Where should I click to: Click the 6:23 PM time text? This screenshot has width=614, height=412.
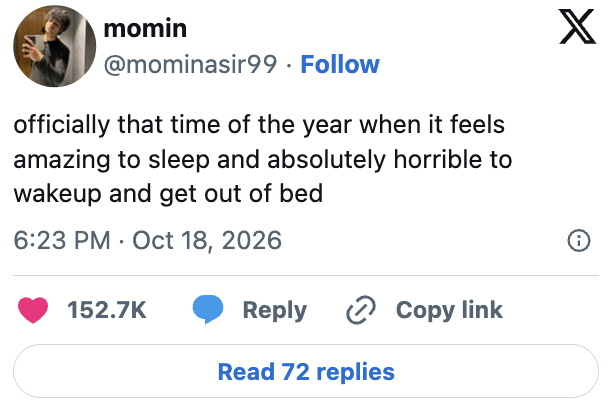coord(62,240)
